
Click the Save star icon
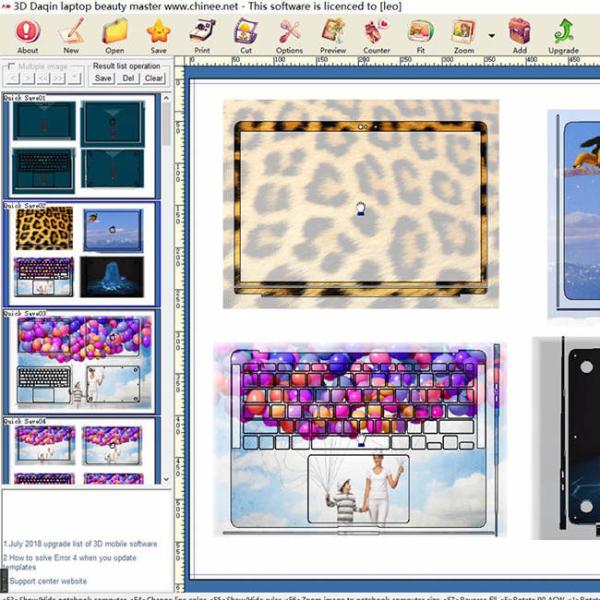(x=158, y=35)
